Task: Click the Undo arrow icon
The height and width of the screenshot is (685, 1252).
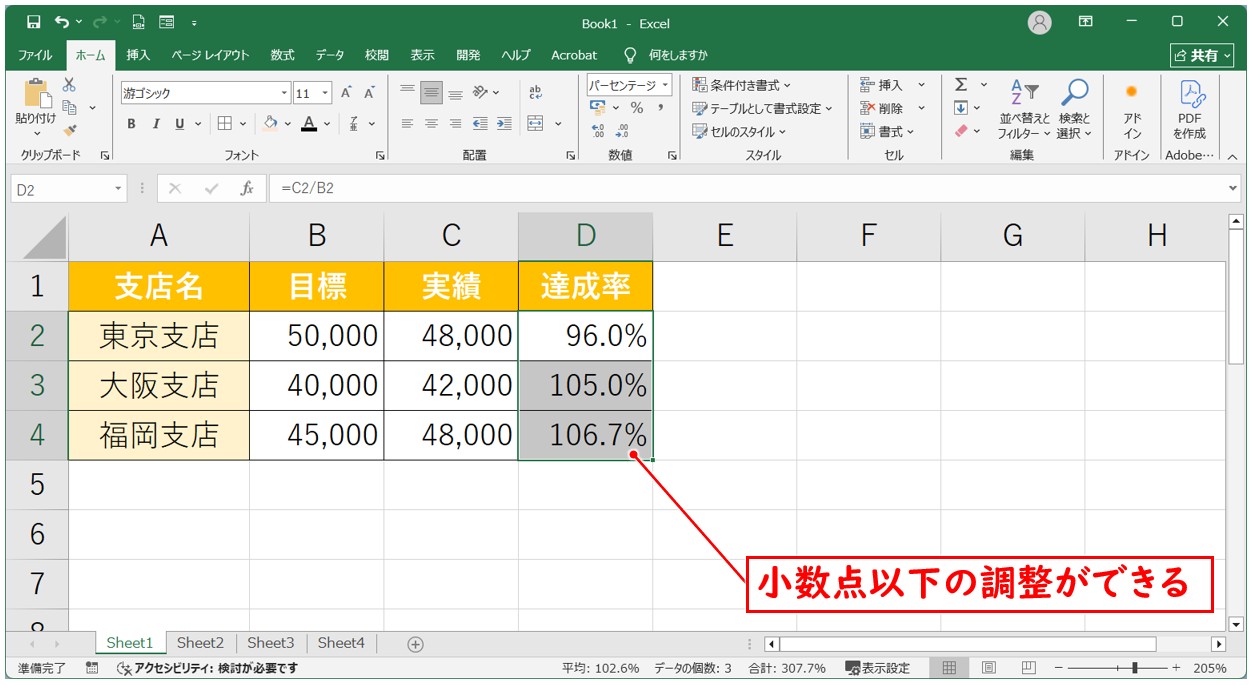Action: 63,22
